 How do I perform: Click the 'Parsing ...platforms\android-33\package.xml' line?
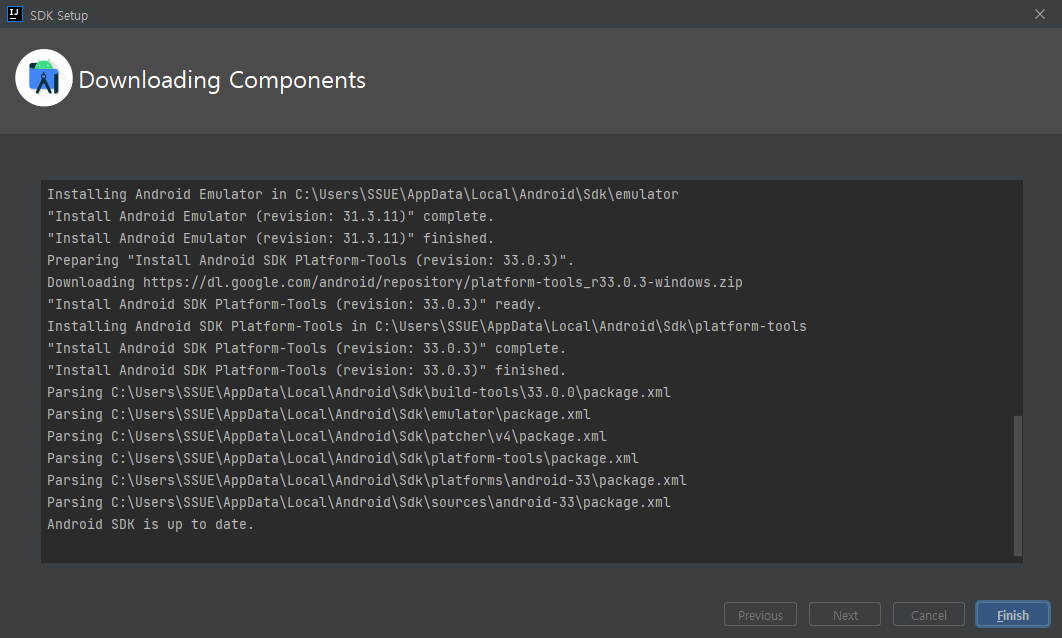tap(366, 480)
